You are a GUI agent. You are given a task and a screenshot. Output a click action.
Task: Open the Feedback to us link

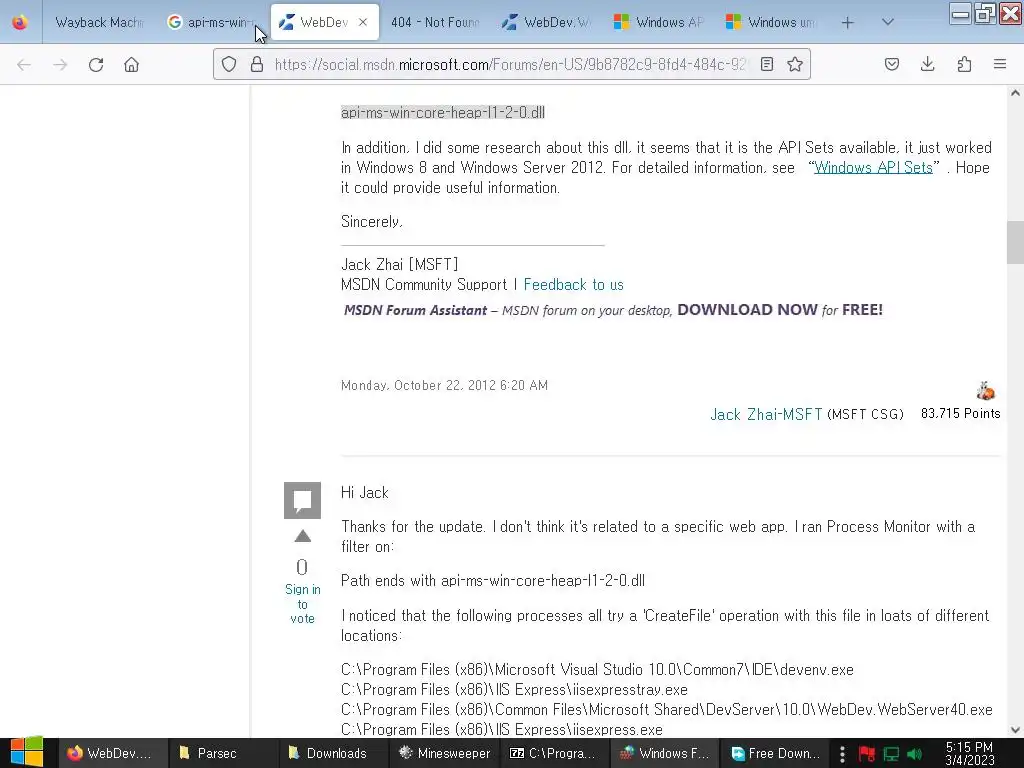[573, 285]
